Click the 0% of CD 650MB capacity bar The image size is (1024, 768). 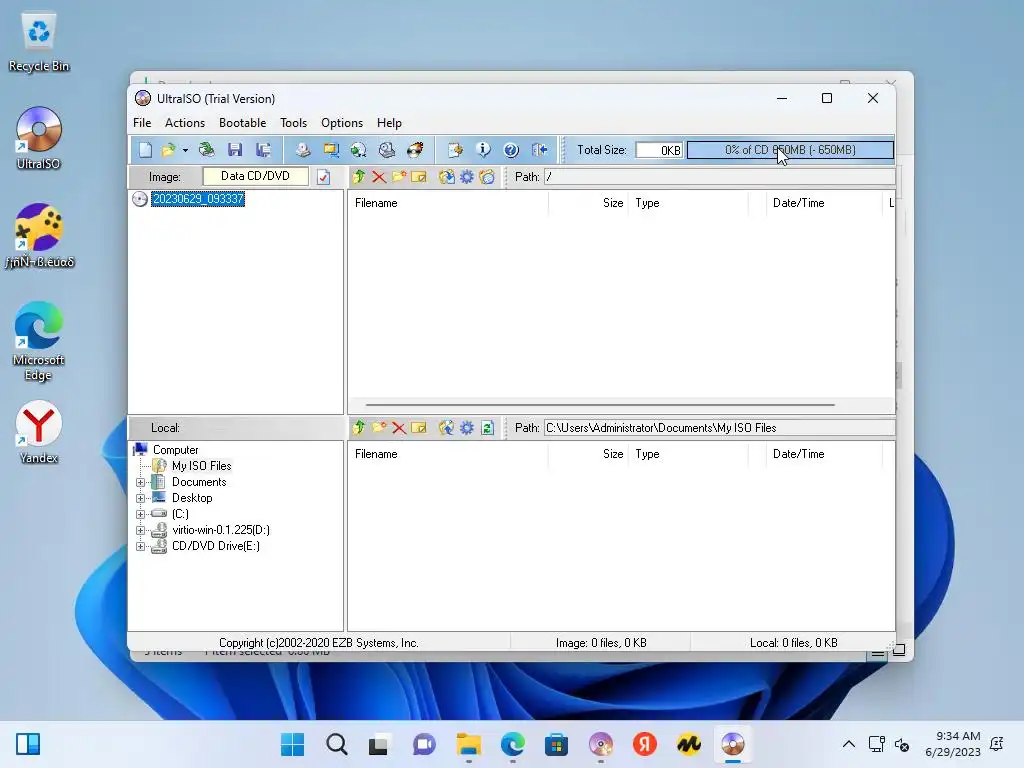tap(790, 150)
